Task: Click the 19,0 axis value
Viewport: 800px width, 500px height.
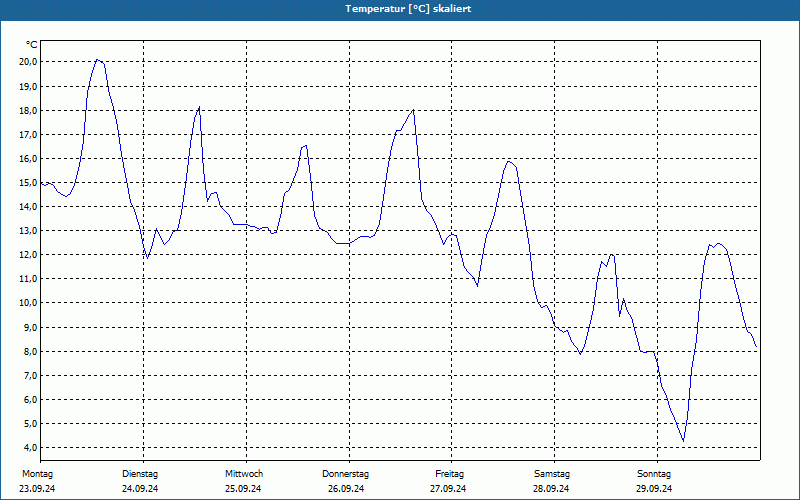Action: coord(28,86)
